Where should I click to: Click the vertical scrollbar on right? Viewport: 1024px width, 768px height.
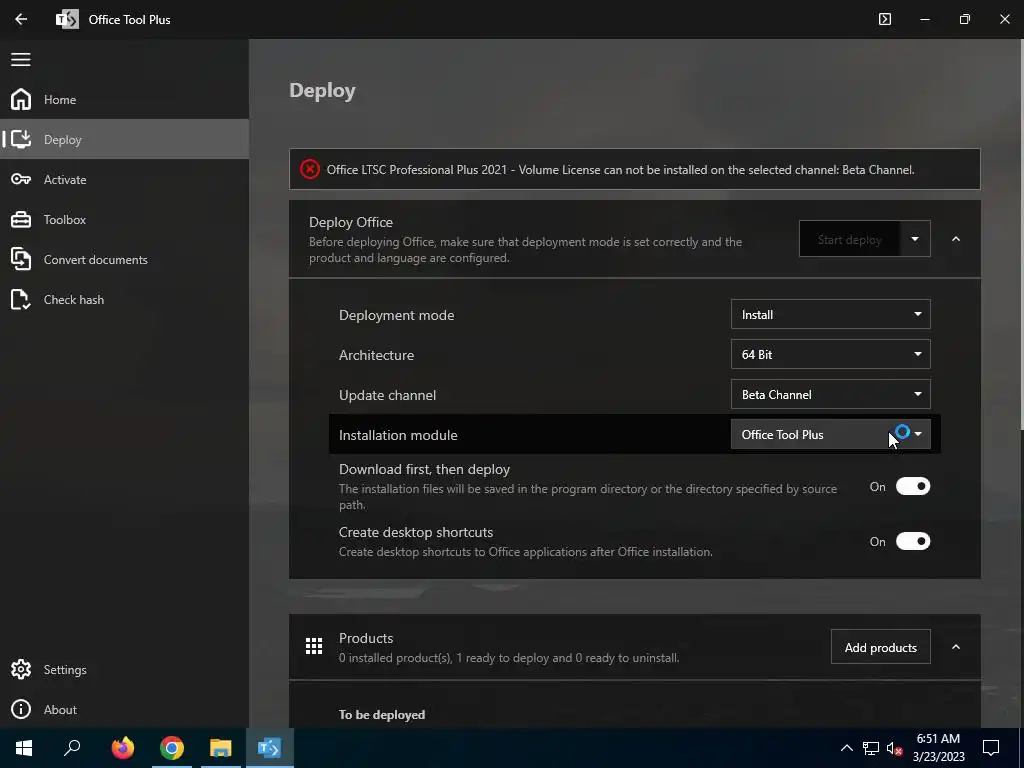coord(1021,235)
